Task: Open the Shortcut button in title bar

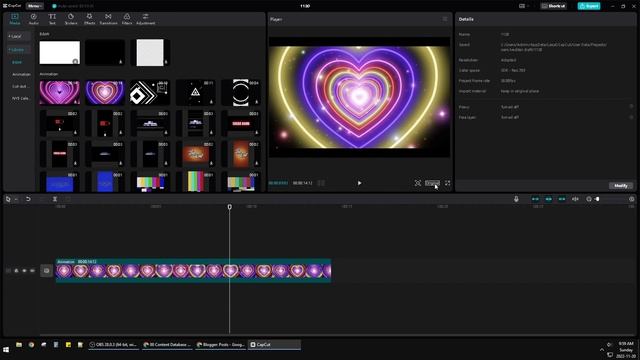Action: [x=553, y=6]
